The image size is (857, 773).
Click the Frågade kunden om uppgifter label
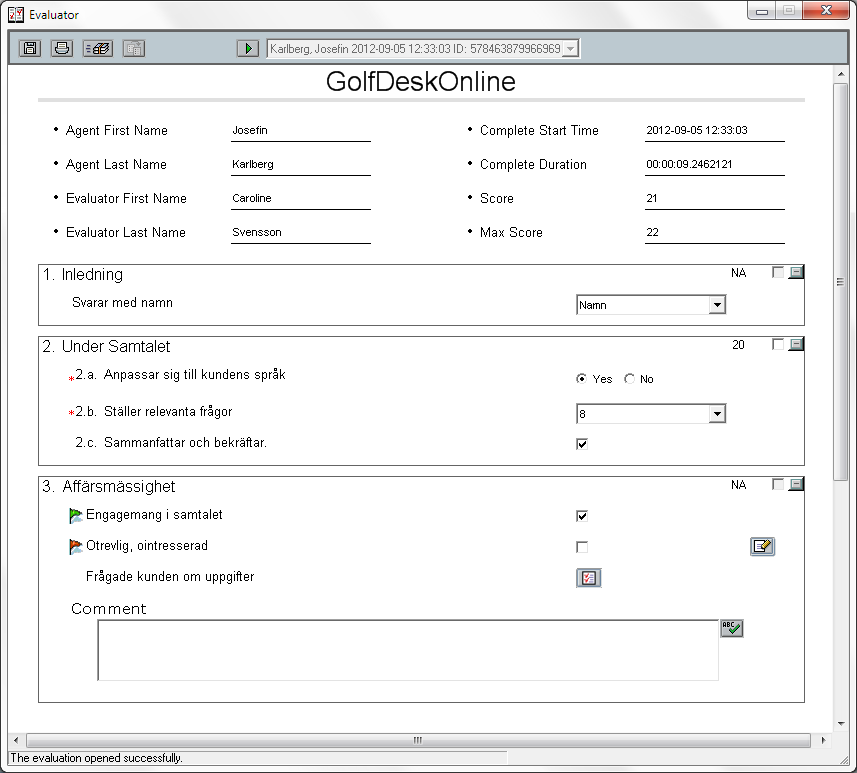[x=170, y=577]
